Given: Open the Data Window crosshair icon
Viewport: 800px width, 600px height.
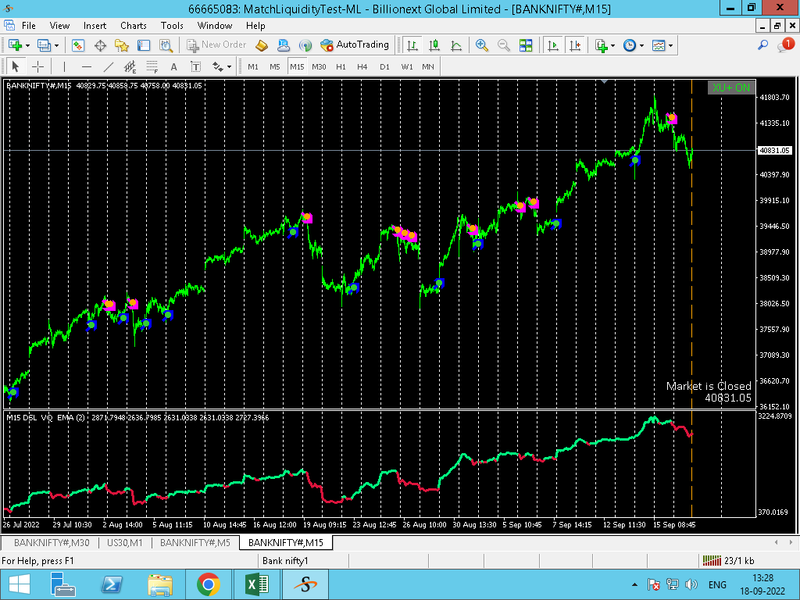Looking at the screenshot, I should [x=100, y=45].
